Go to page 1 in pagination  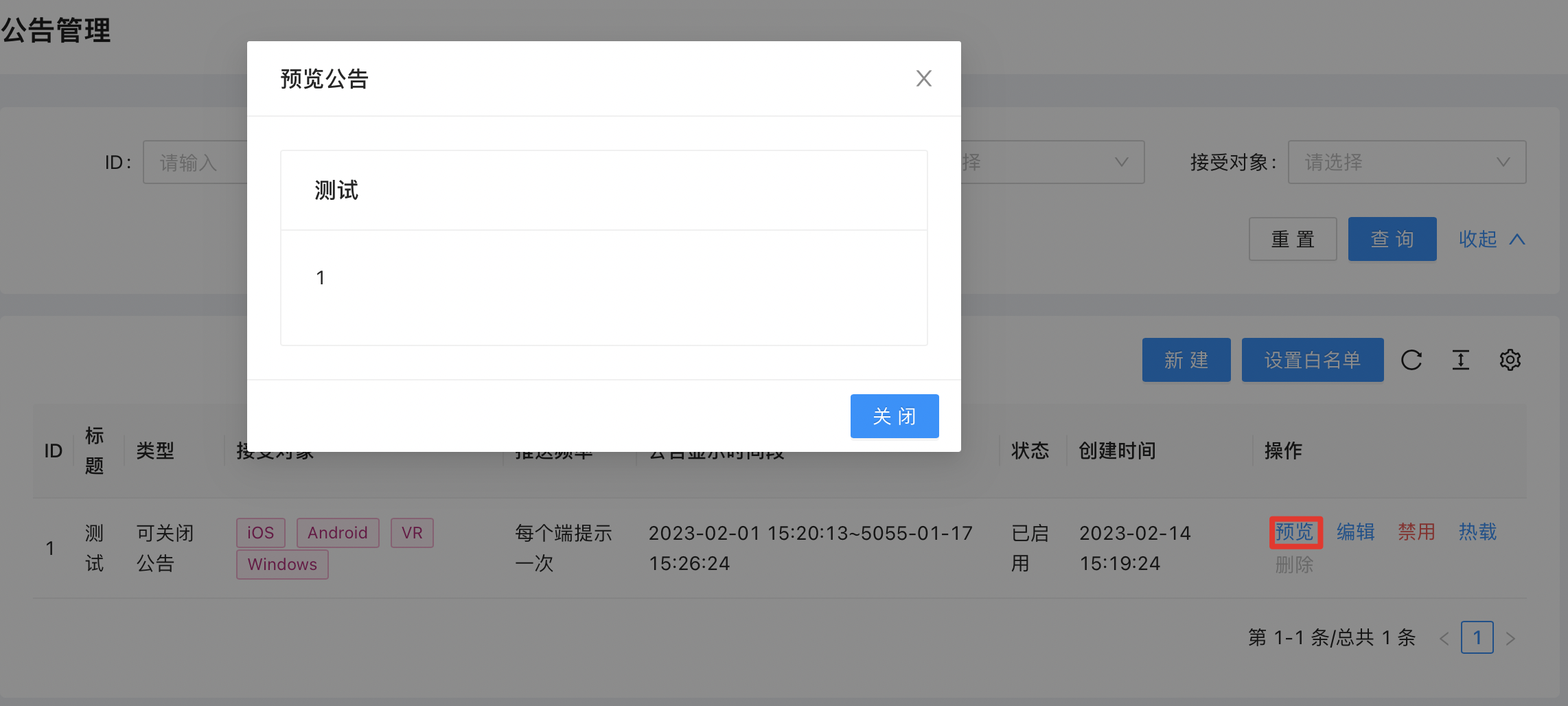(x=1477, y=637)
